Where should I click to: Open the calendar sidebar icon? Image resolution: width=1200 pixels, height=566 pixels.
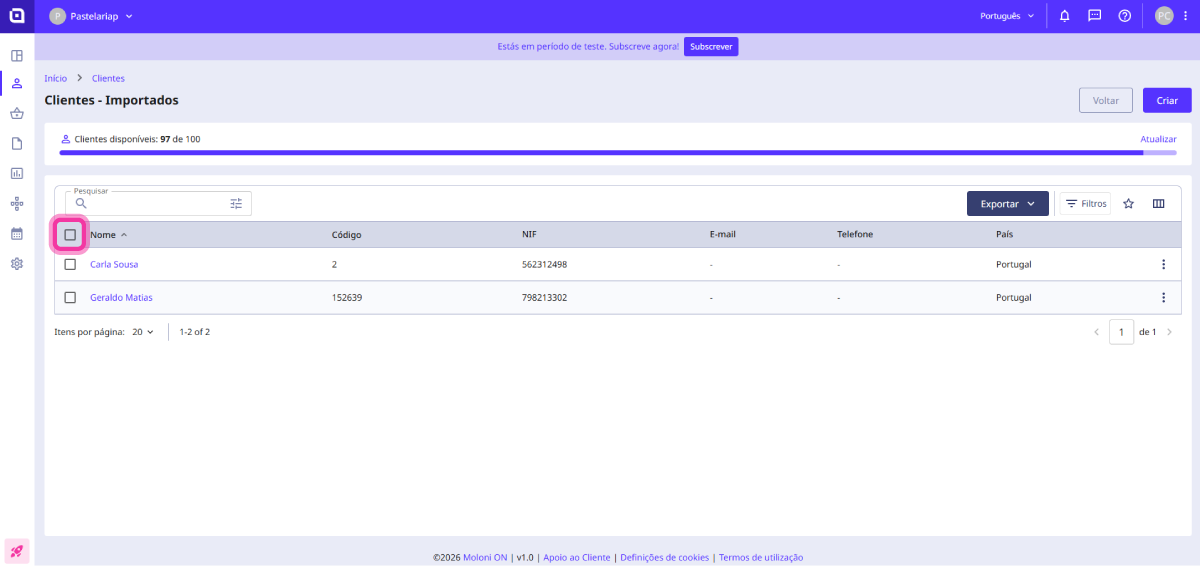17,234
